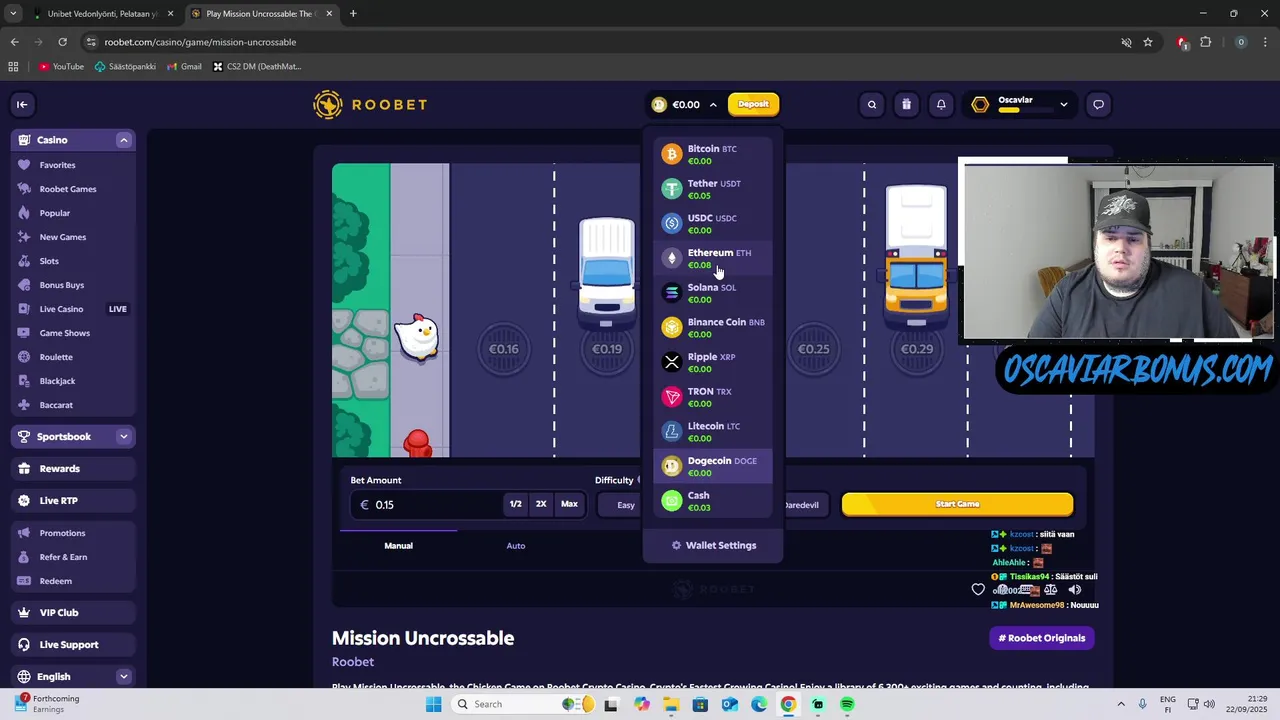Select Binance Coin BNB wallet
Viewport: 1280px width, 720px height.
coord(713,327)
